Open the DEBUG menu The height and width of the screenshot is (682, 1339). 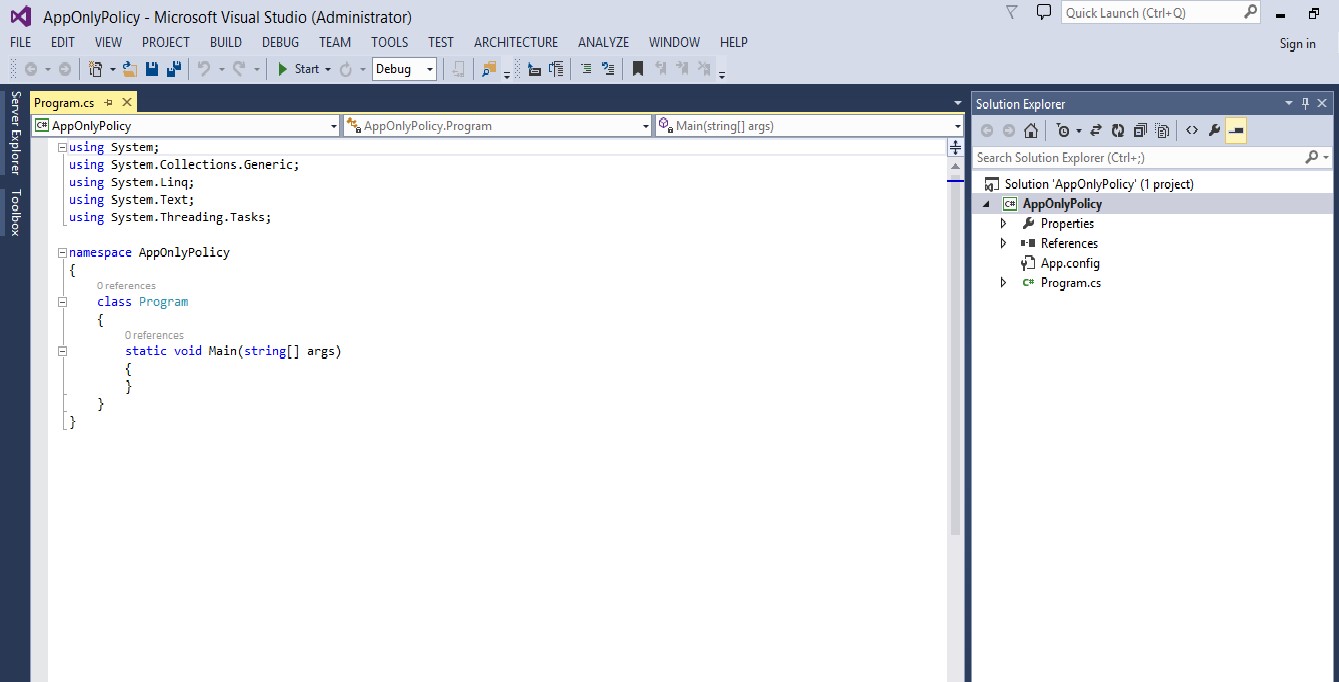(x=281, y=42)
